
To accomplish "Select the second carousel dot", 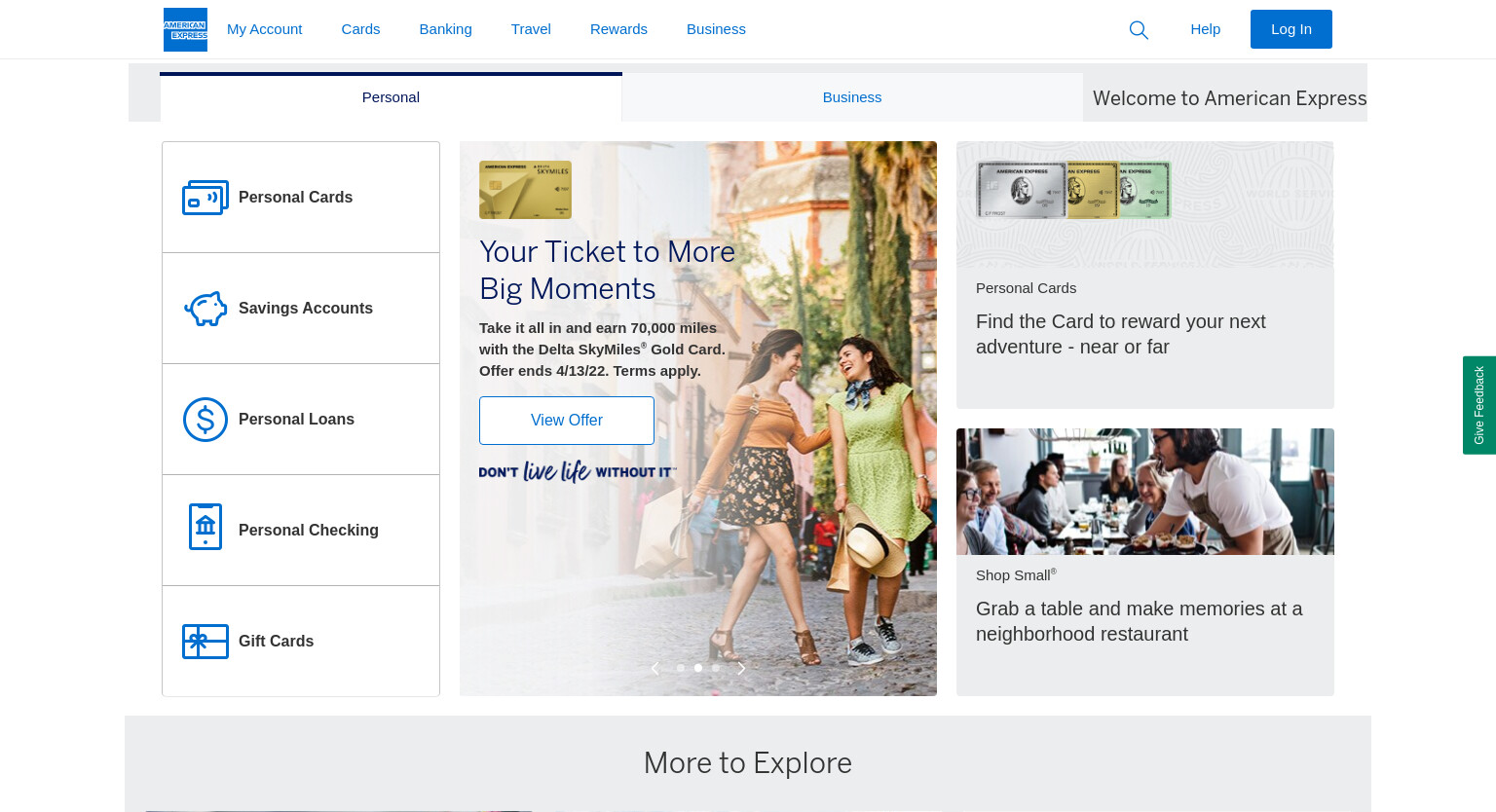I will click(698, 668).
